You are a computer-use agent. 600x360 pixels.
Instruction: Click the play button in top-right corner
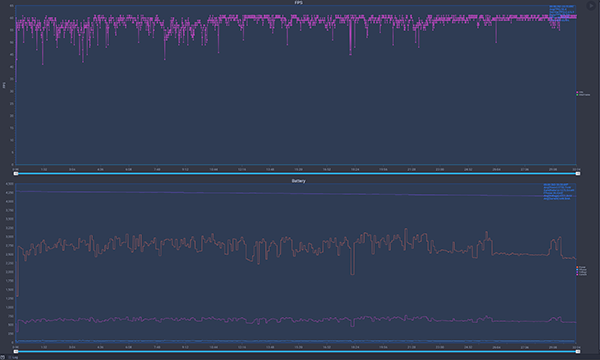(591, 6)
